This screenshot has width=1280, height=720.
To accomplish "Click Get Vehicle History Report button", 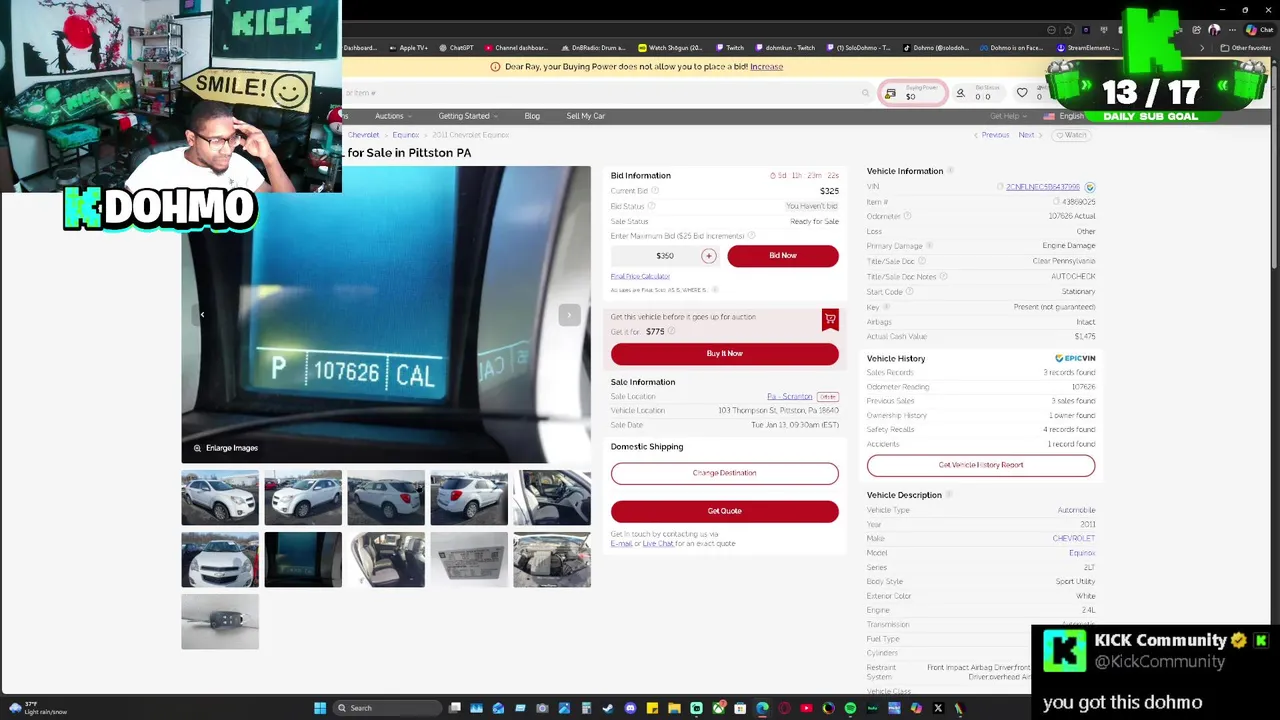I will point(981,465).
